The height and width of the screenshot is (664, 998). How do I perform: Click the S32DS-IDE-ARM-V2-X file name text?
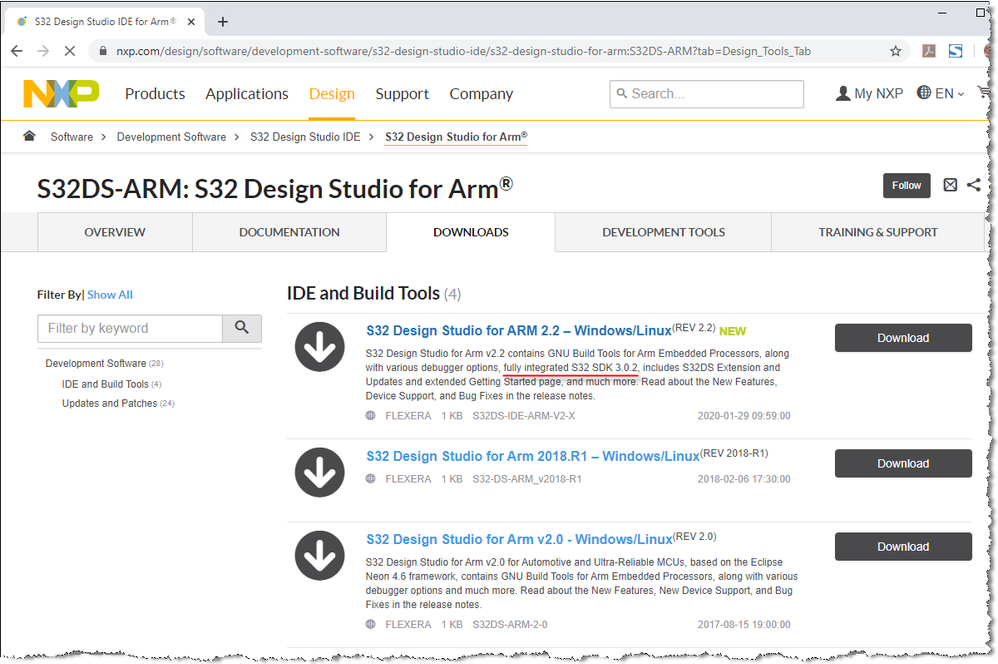pyautogui.click(x=523, y=416)
